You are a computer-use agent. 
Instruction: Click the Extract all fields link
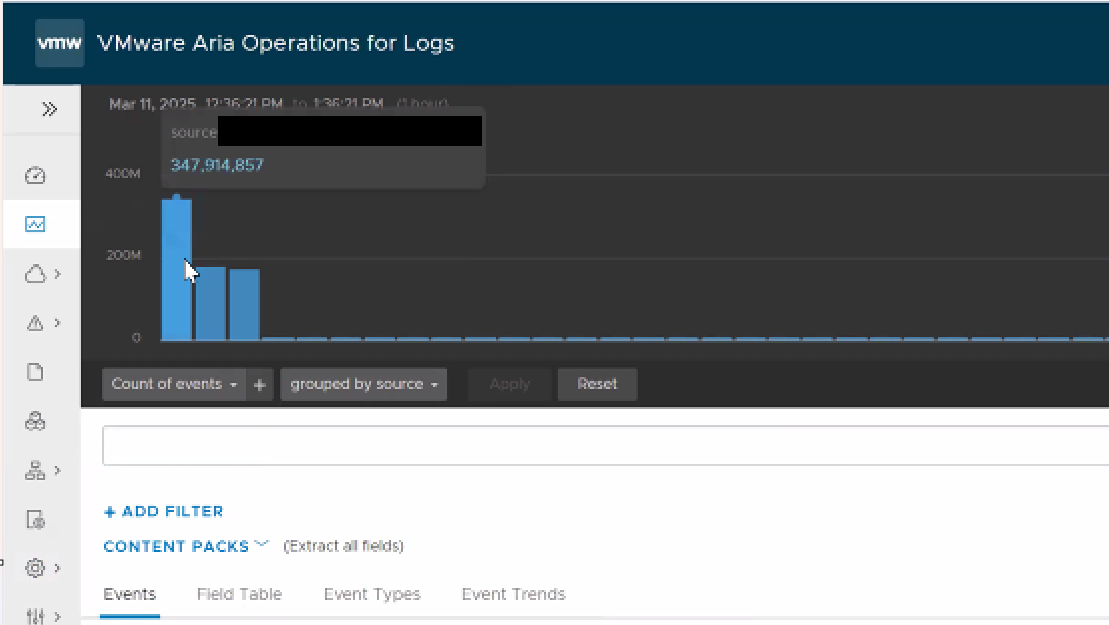click(x=344, y=546)
